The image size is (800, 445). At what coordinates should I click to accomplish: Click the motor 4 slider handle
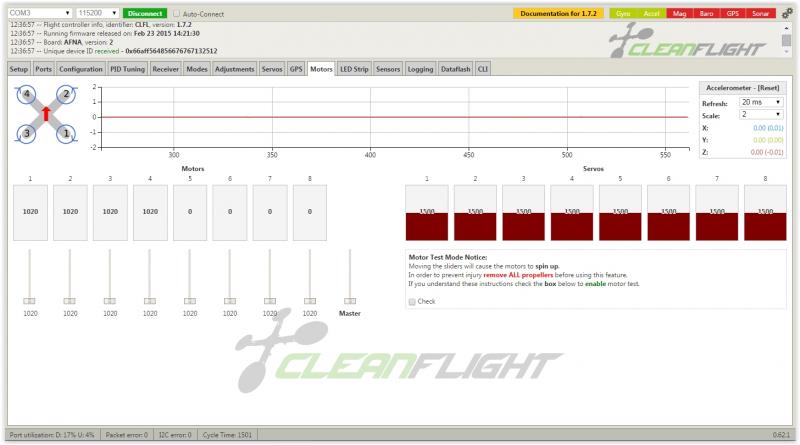click(149, 301)
